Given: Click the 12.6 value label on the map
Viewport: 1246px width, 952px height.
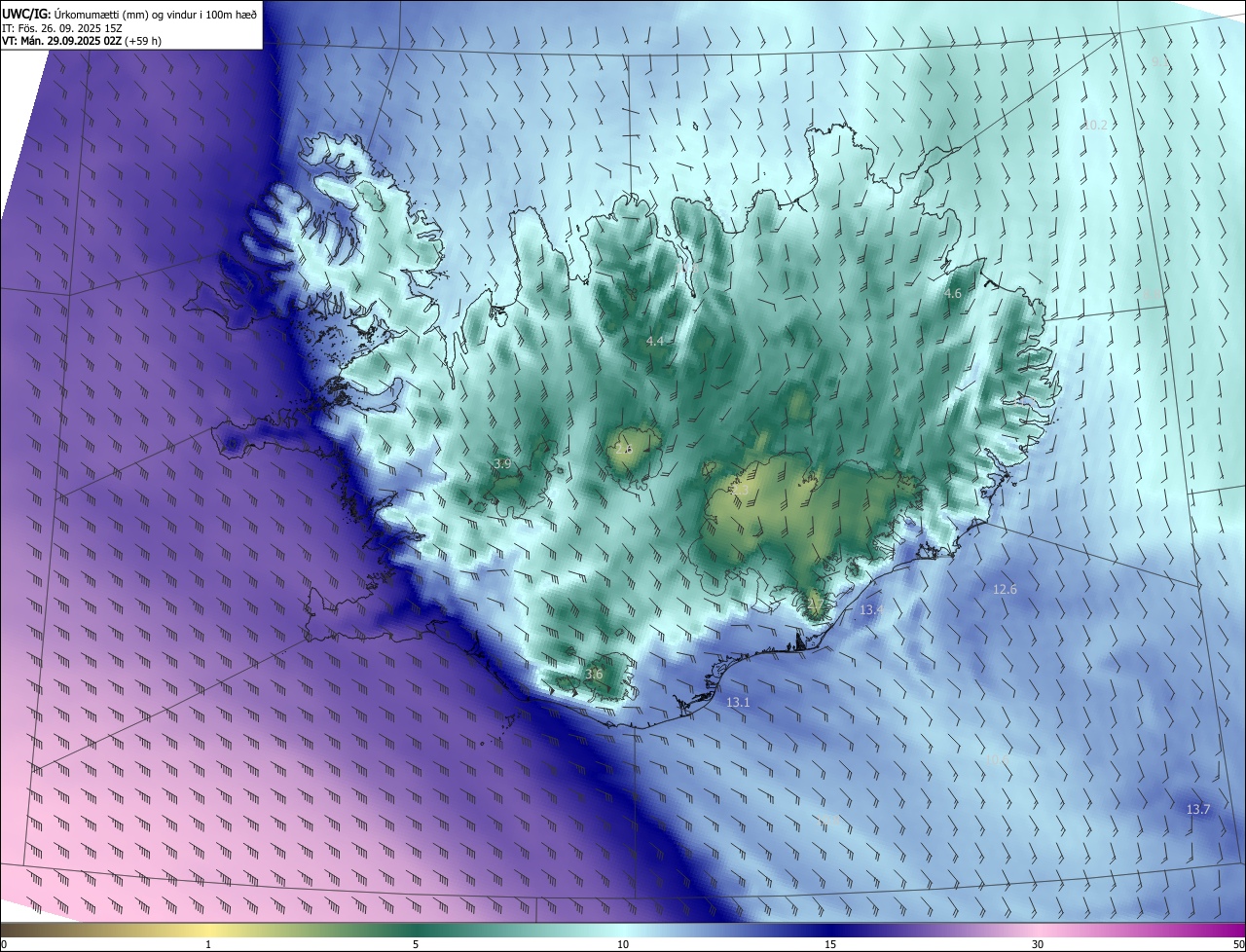Looking at the screenshot, I should [x=1005, y=589].
